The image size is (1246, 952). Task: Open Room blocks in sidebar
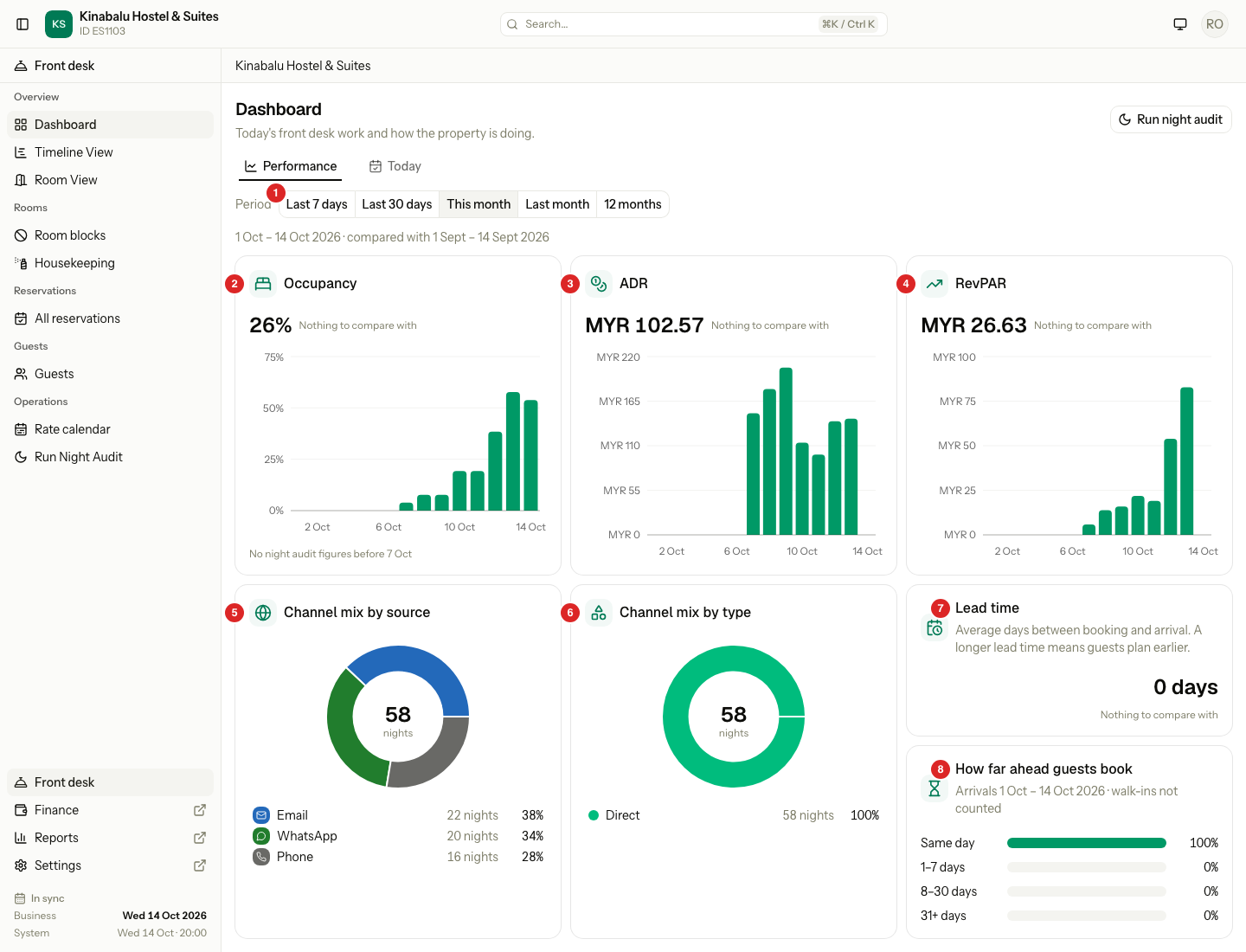pos(110,235)
